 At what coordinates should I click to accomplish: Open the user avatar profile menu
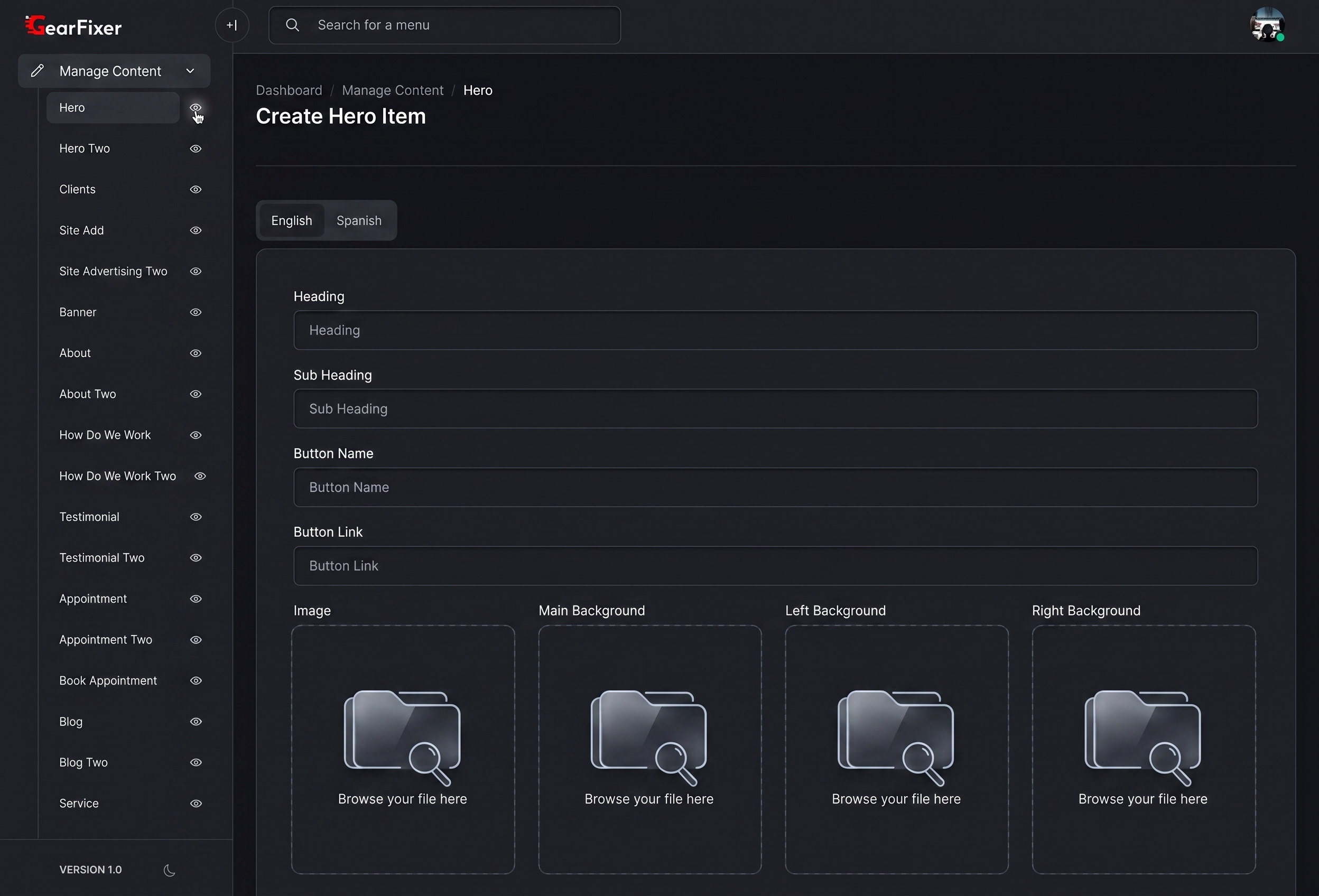click(1267, 24)
